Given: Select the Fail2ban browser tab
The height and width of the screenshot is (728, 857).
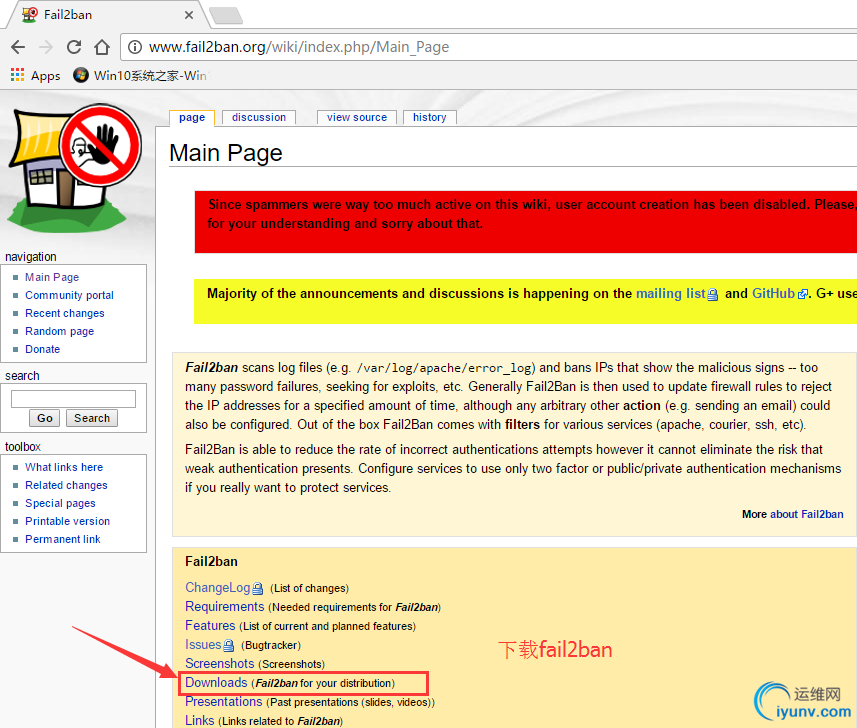Looking at the screenshot, I should (x=107, y=15).
